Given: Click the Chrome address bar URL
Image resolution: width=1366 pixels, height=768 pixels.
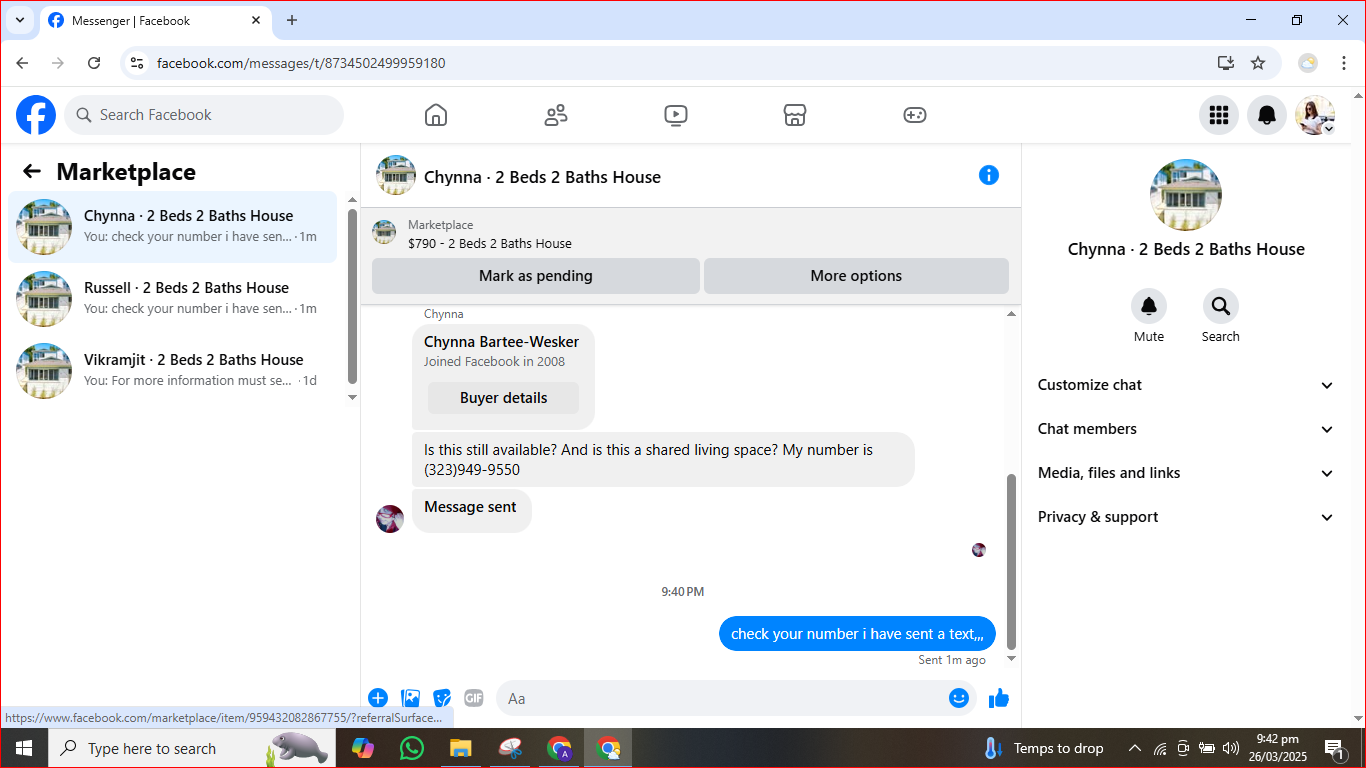Looking at the screenshot, I should tap(301, 63).
